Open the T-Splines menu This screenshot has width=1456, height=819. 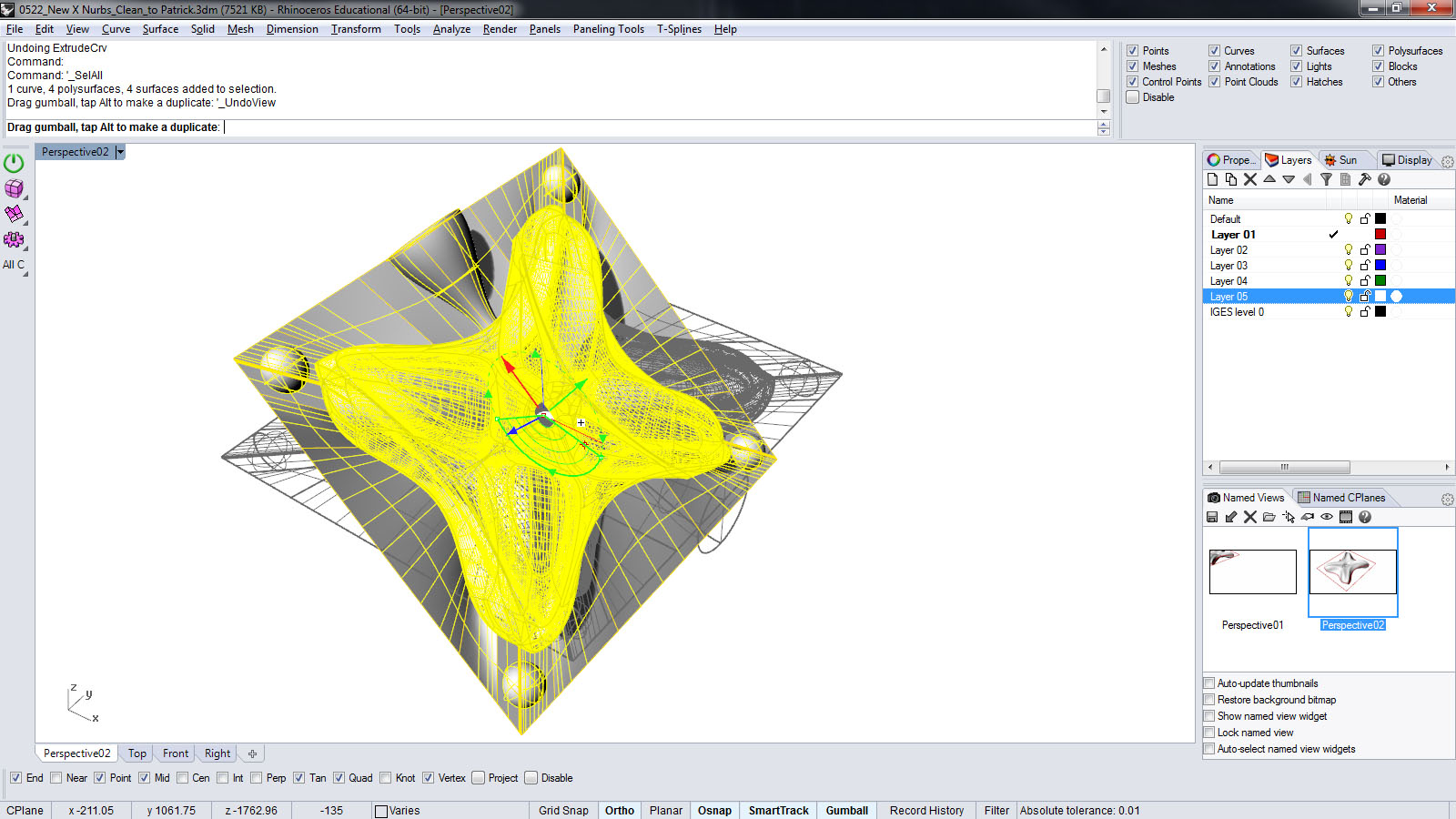[679, 29]
